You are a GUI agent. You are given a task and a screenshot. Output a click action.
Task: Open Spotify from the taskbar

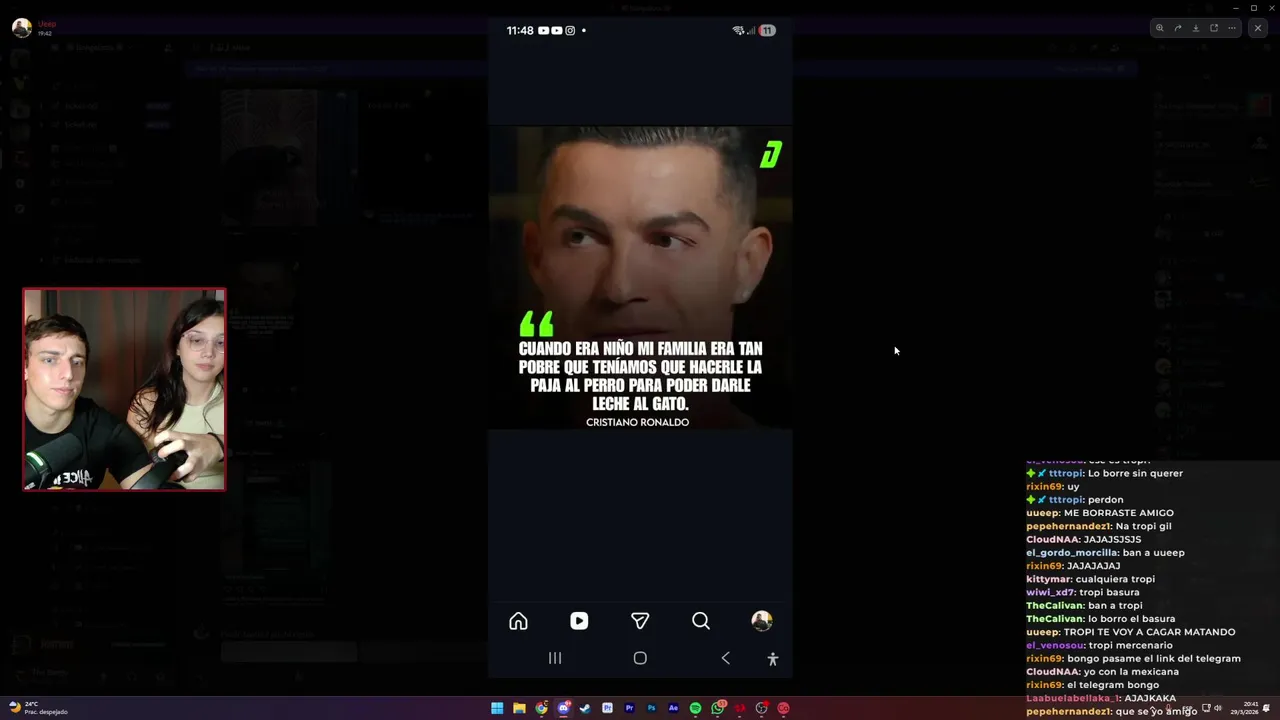tap(695, 708)
